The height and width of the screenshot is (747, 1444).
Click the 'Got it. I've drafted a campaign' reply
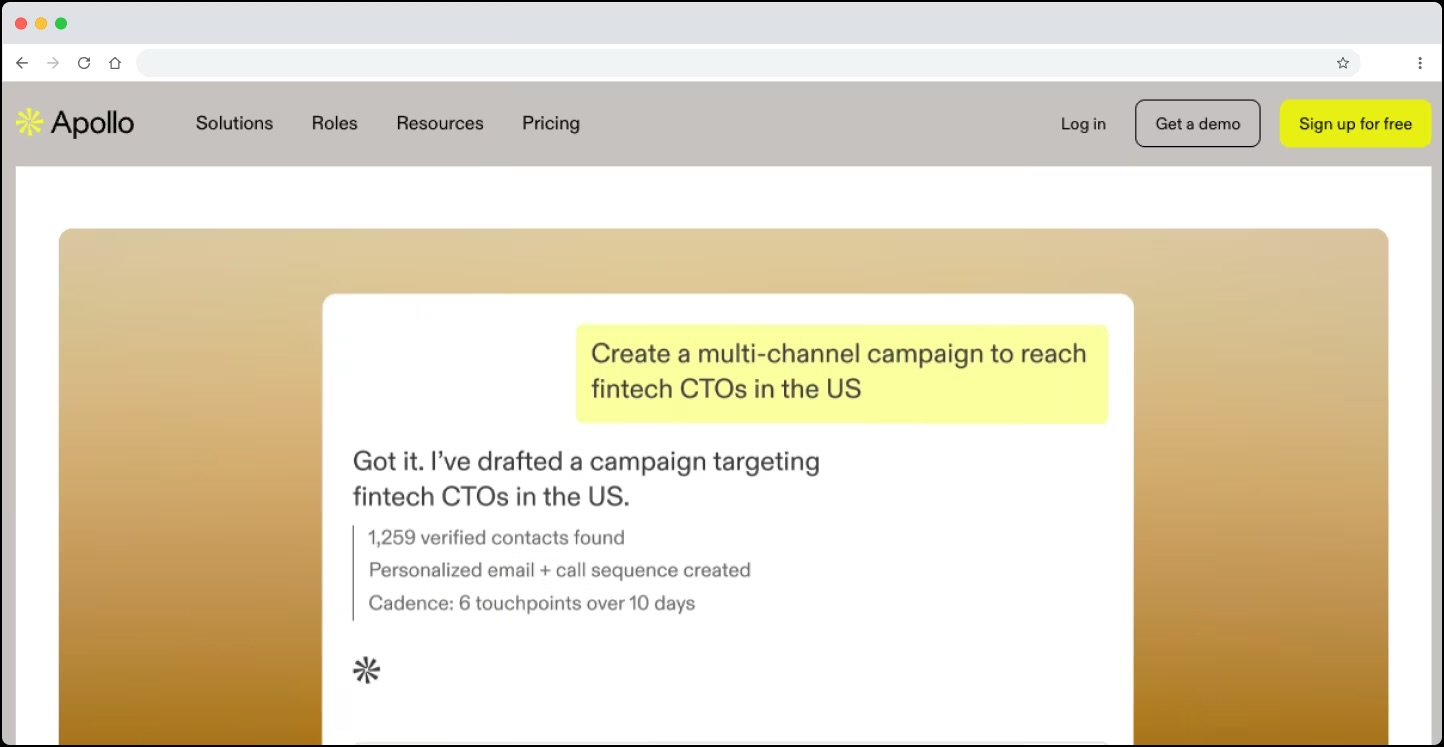pos(586,479)
